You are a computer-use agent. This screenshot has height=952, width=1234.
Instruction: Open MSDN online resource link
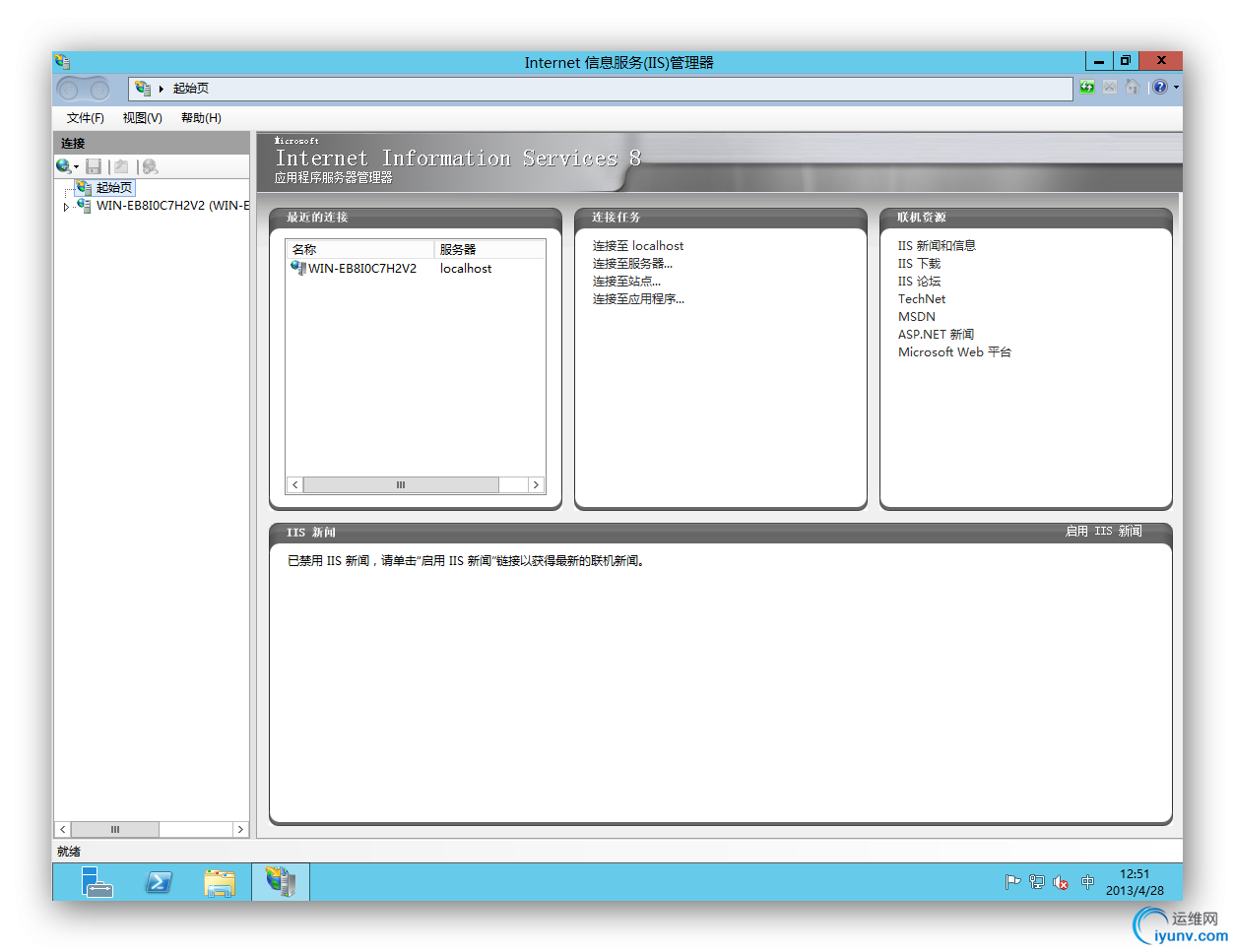click(917, 317)
